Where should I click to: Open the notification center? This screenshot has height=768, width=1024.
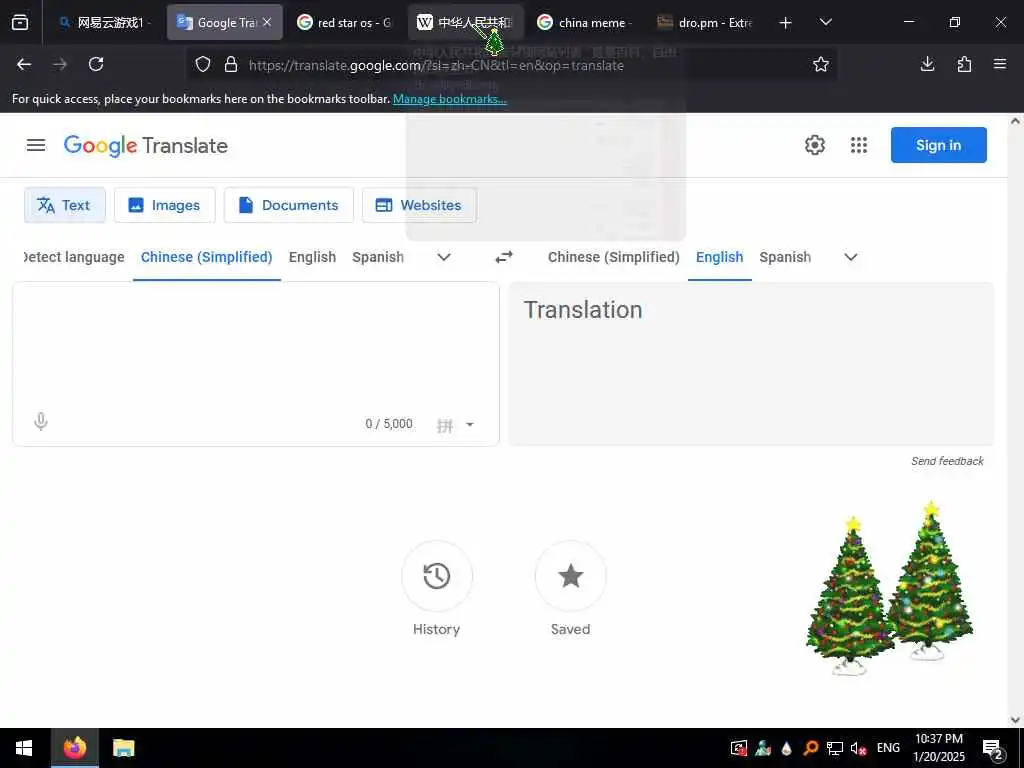click(993, 748)
